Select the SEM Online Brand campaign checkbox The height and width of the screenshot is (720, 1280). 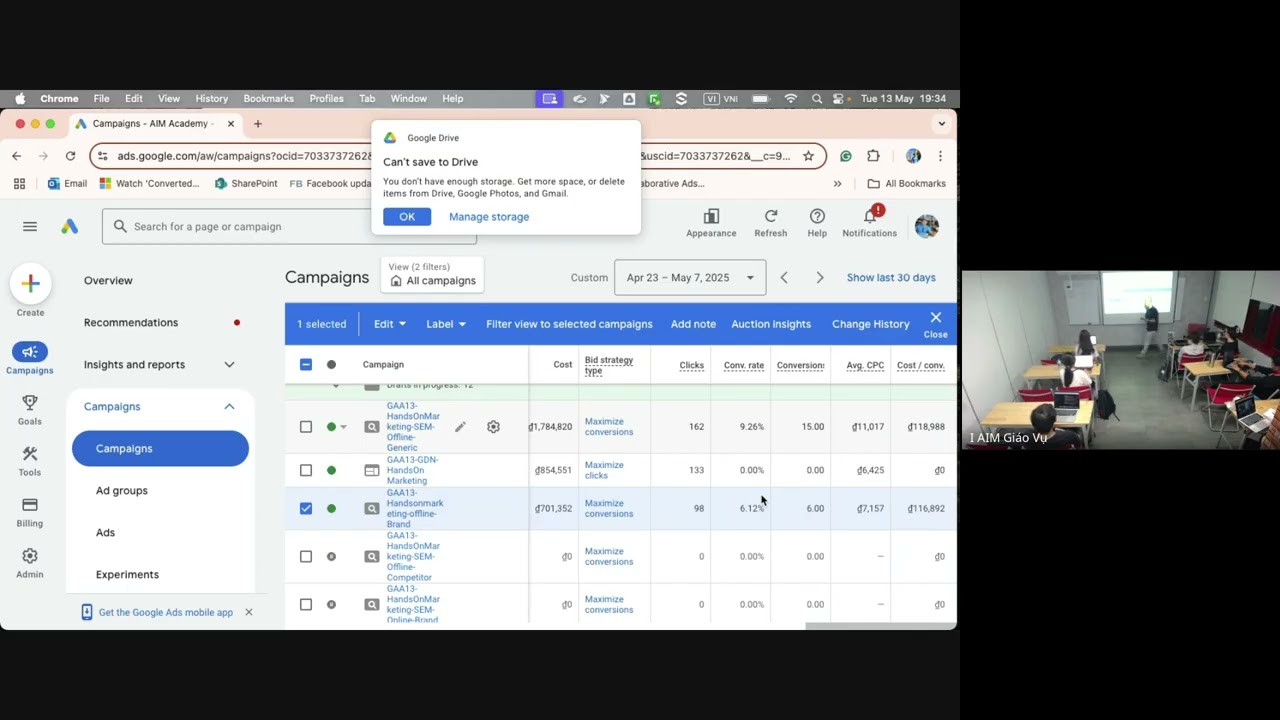coord(306,604)
